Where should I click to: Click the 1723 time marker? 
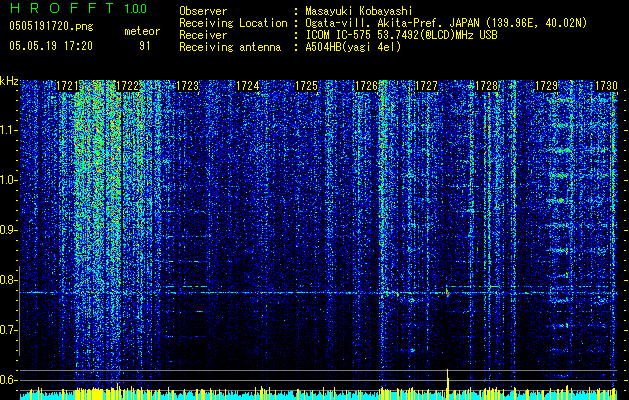(187, 86)
